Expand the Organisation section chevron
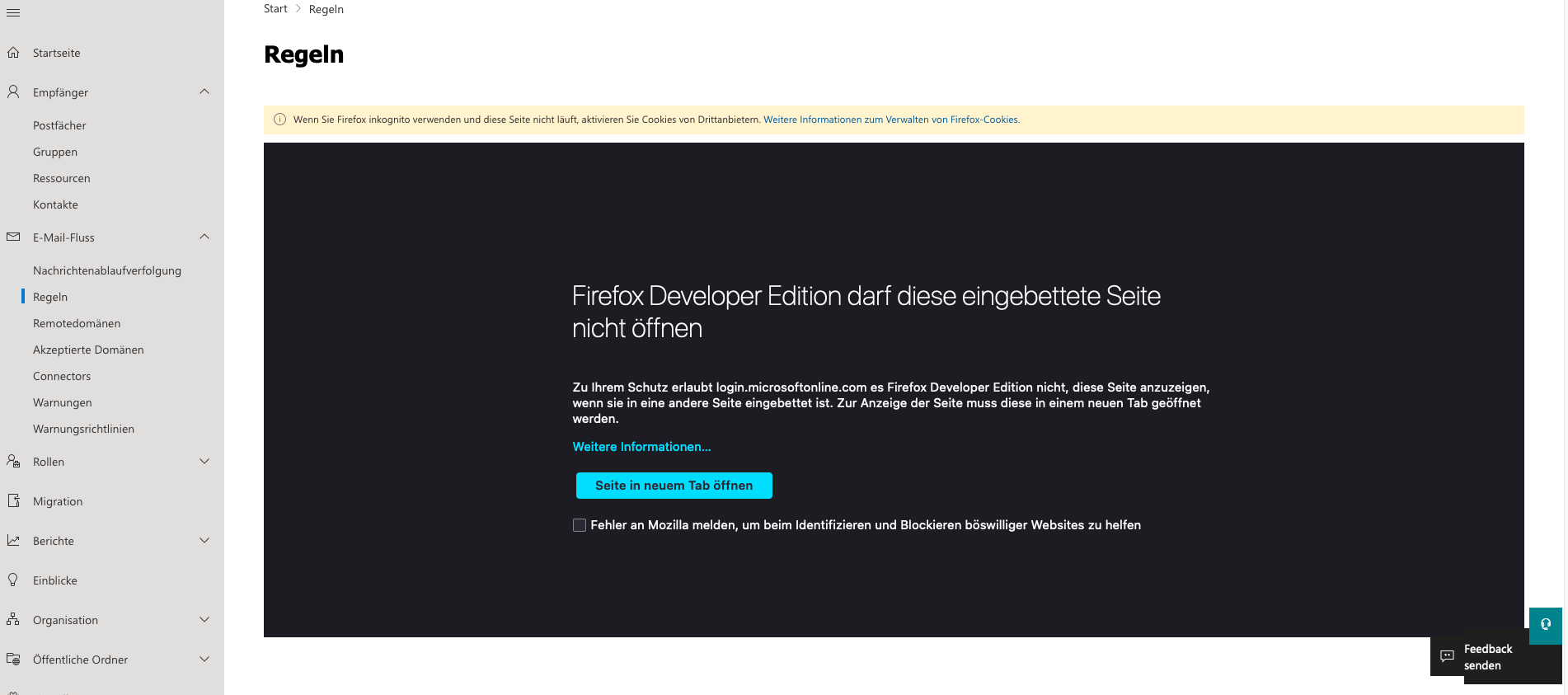 (x=204, y=620)
